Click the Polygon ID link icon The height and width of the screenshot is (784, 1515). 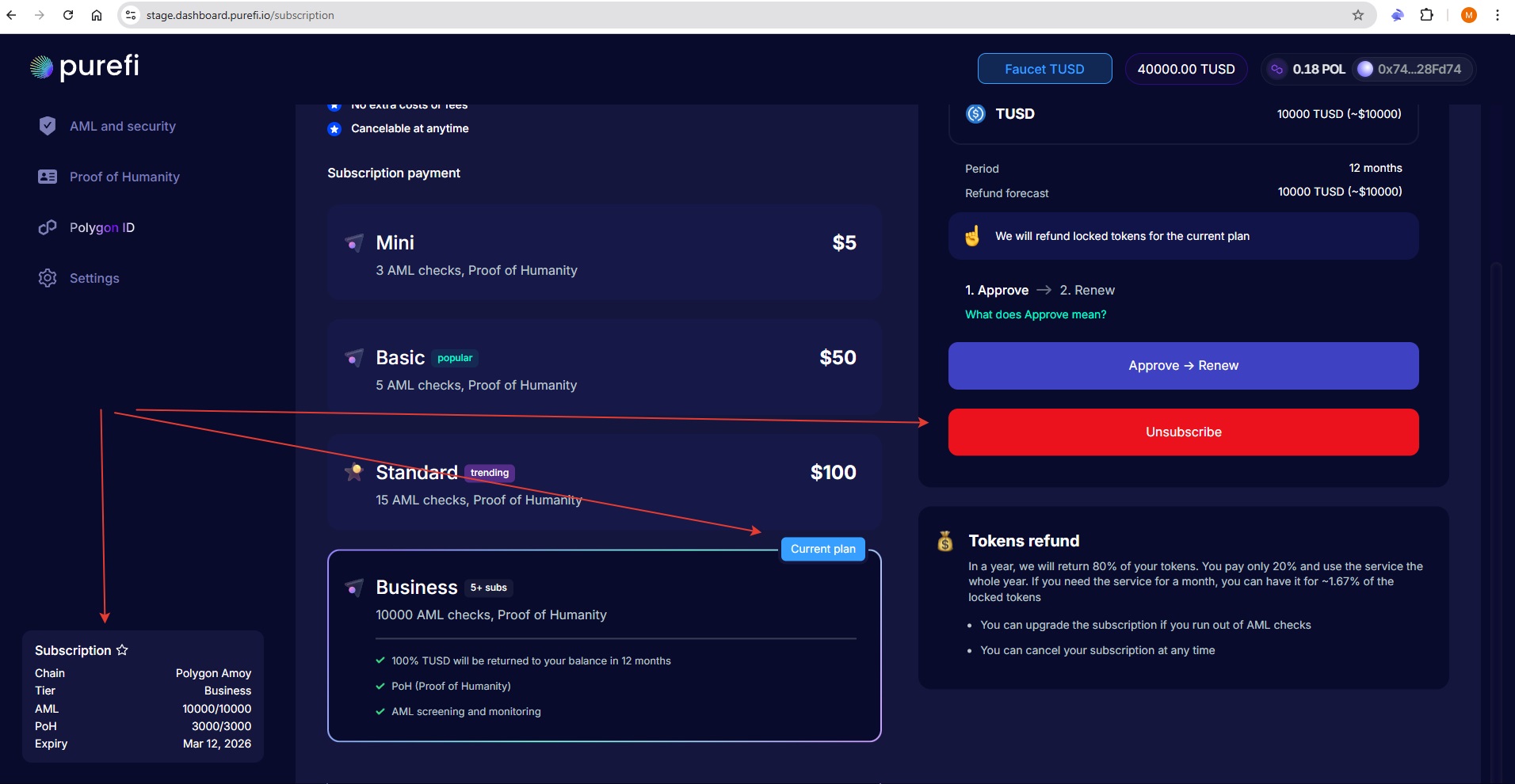tap(48, 227)
